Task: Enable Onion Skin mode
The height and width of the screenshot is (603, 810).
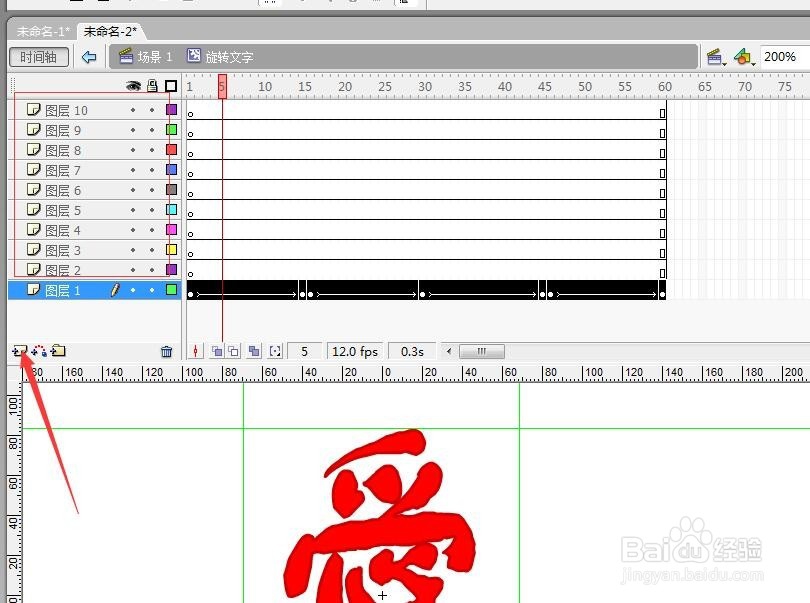Action: pos(217,351)
